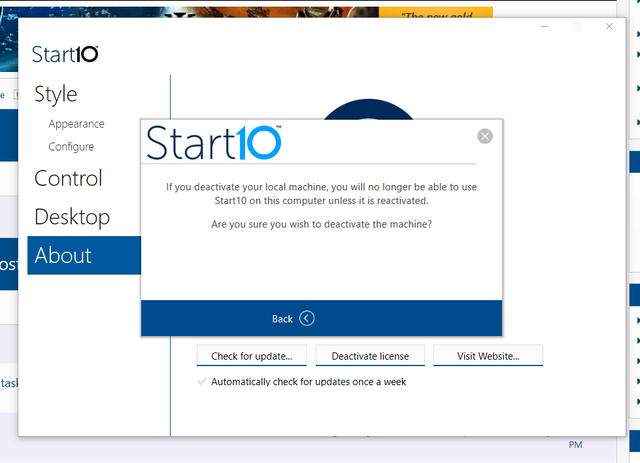Close the Start10 deactivation dialog
This screenshot has width=640, height=463.
click(485, 136)
